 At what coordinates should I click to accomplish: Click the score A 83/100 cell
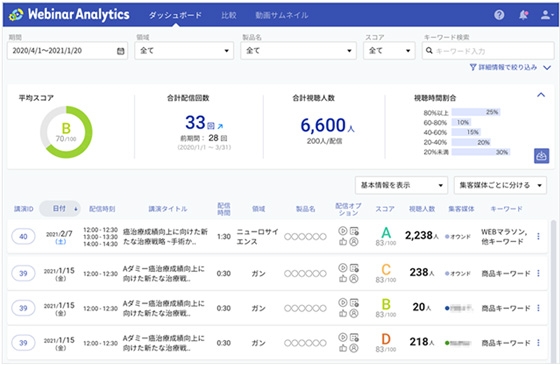point(386,236)
